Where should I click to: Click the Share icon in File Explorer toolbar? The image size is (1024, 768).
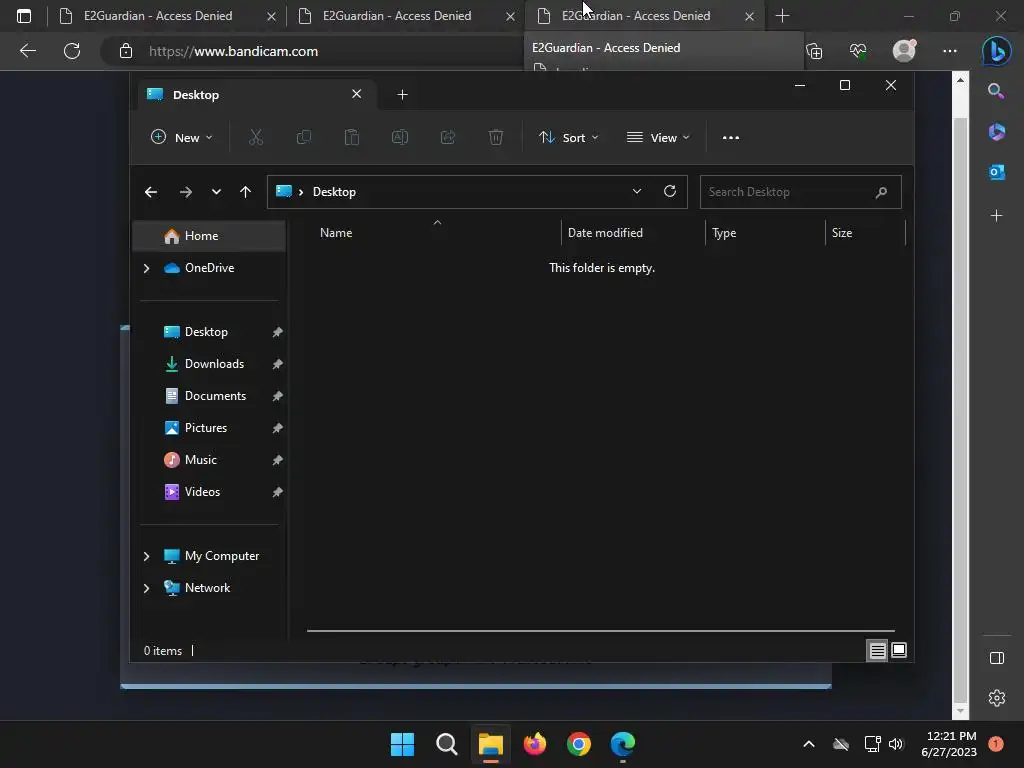tap(448, 137)
